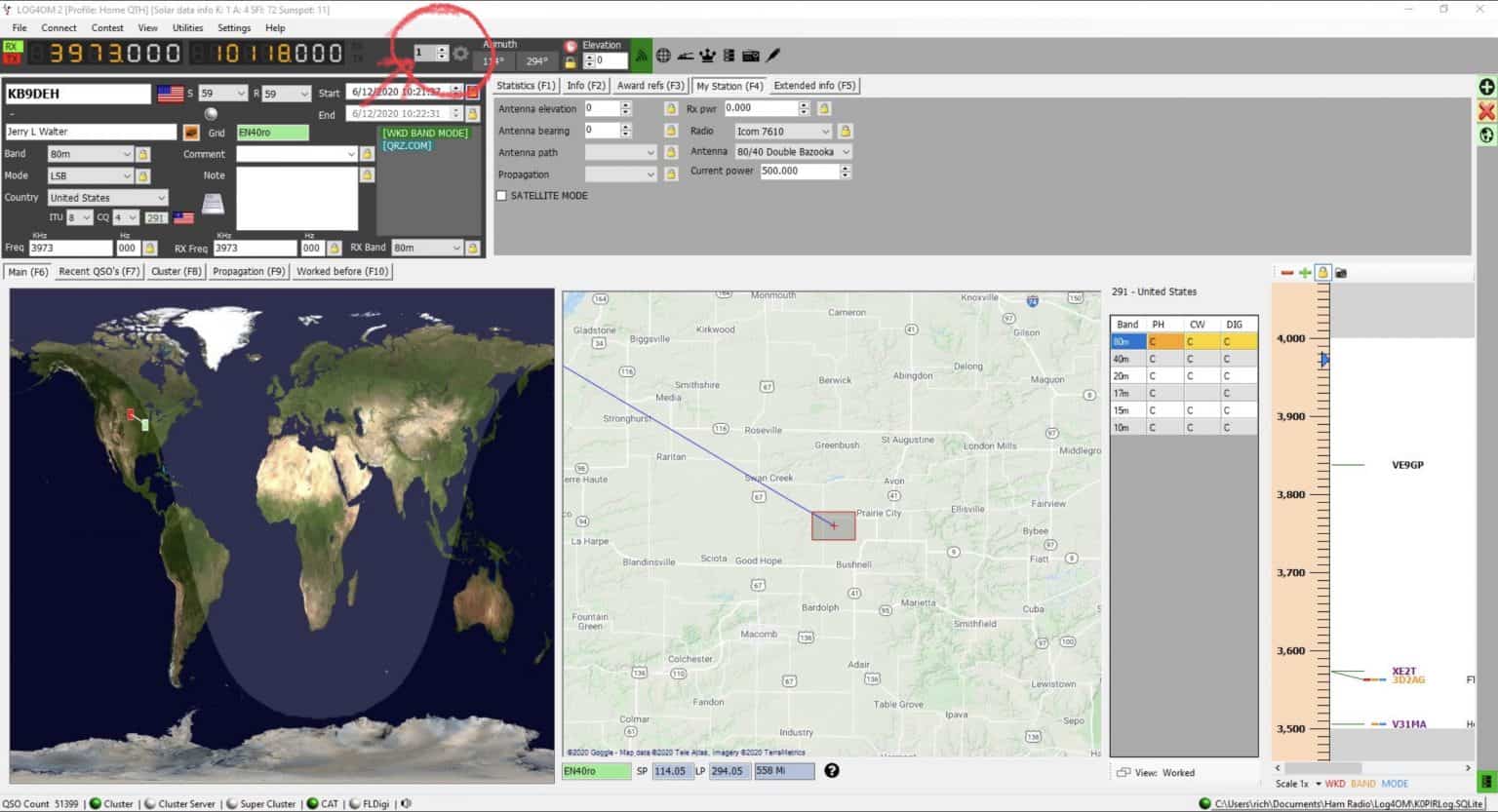Screen dimensions: 1498x812
Task: Click the pen edit icon on the toolbar
Action: (x=771, y=55)
